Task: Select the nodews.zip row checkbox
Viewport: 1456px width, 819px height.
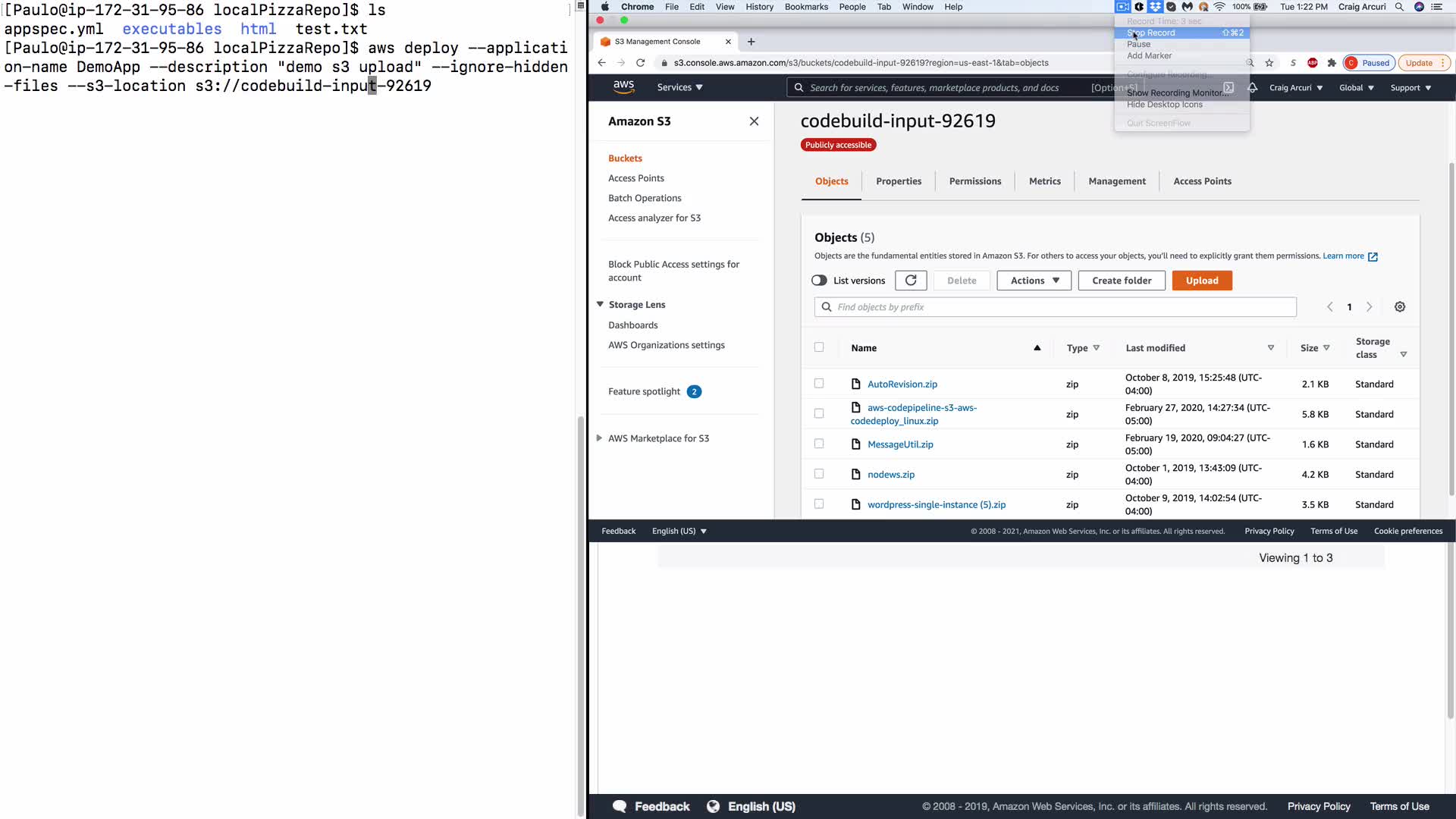Action: [x=819, y=474]
